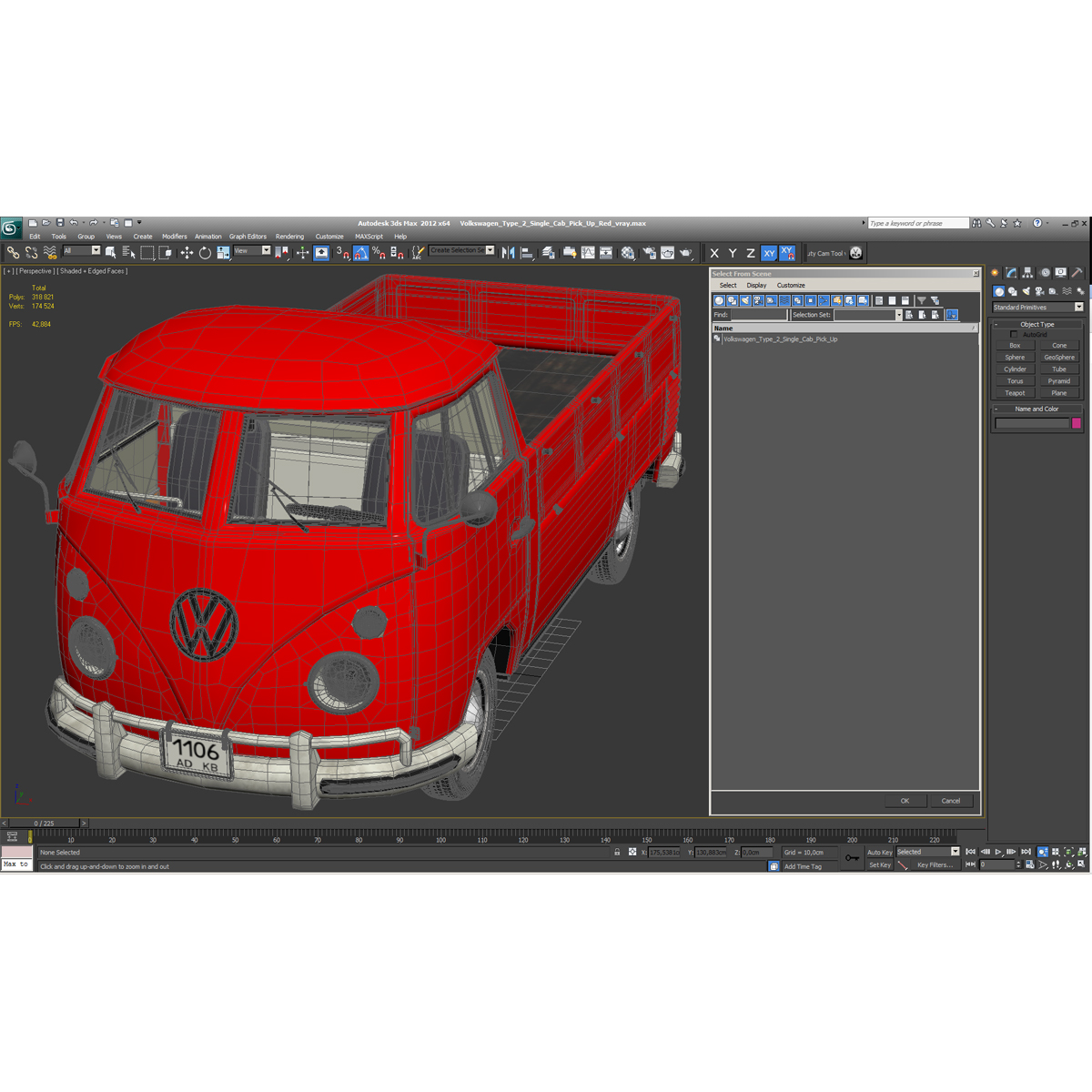Open the Render Setup icon

(649, 252)
